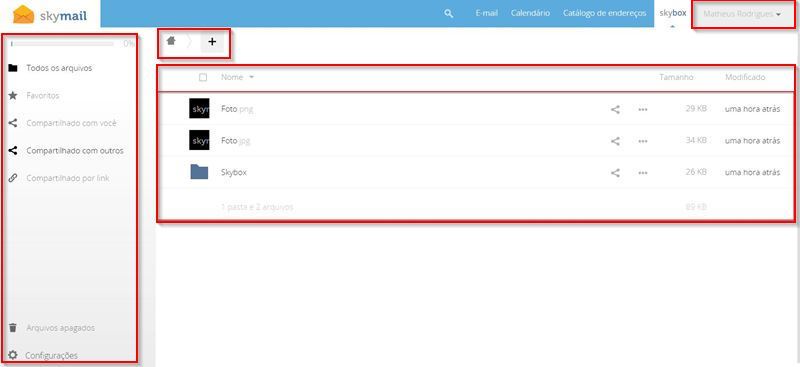This screenshot has height=367, width=800.
Task: Click the Foto.jpg thumbnail
Action: click(199, 140)
